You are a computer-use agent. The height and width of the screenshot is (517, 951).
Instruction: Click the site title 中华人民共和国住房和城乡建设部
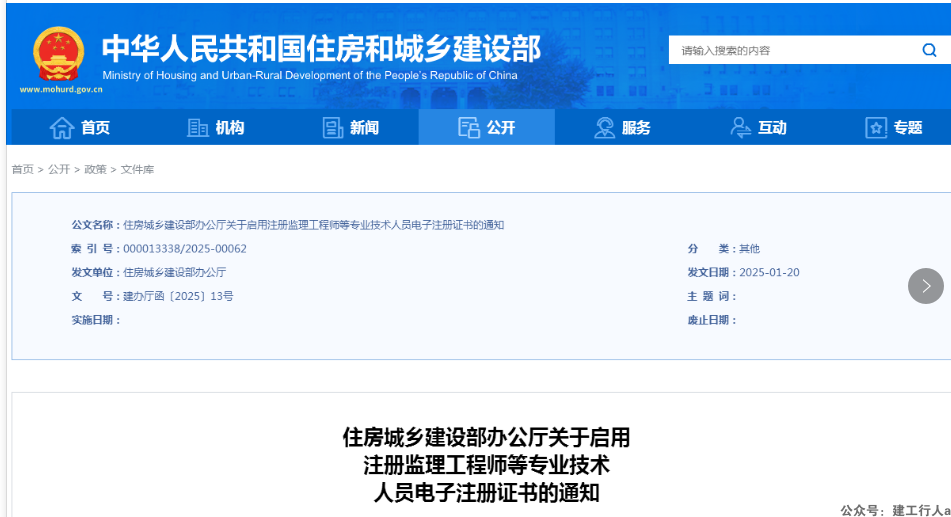(x=321, y=49)
